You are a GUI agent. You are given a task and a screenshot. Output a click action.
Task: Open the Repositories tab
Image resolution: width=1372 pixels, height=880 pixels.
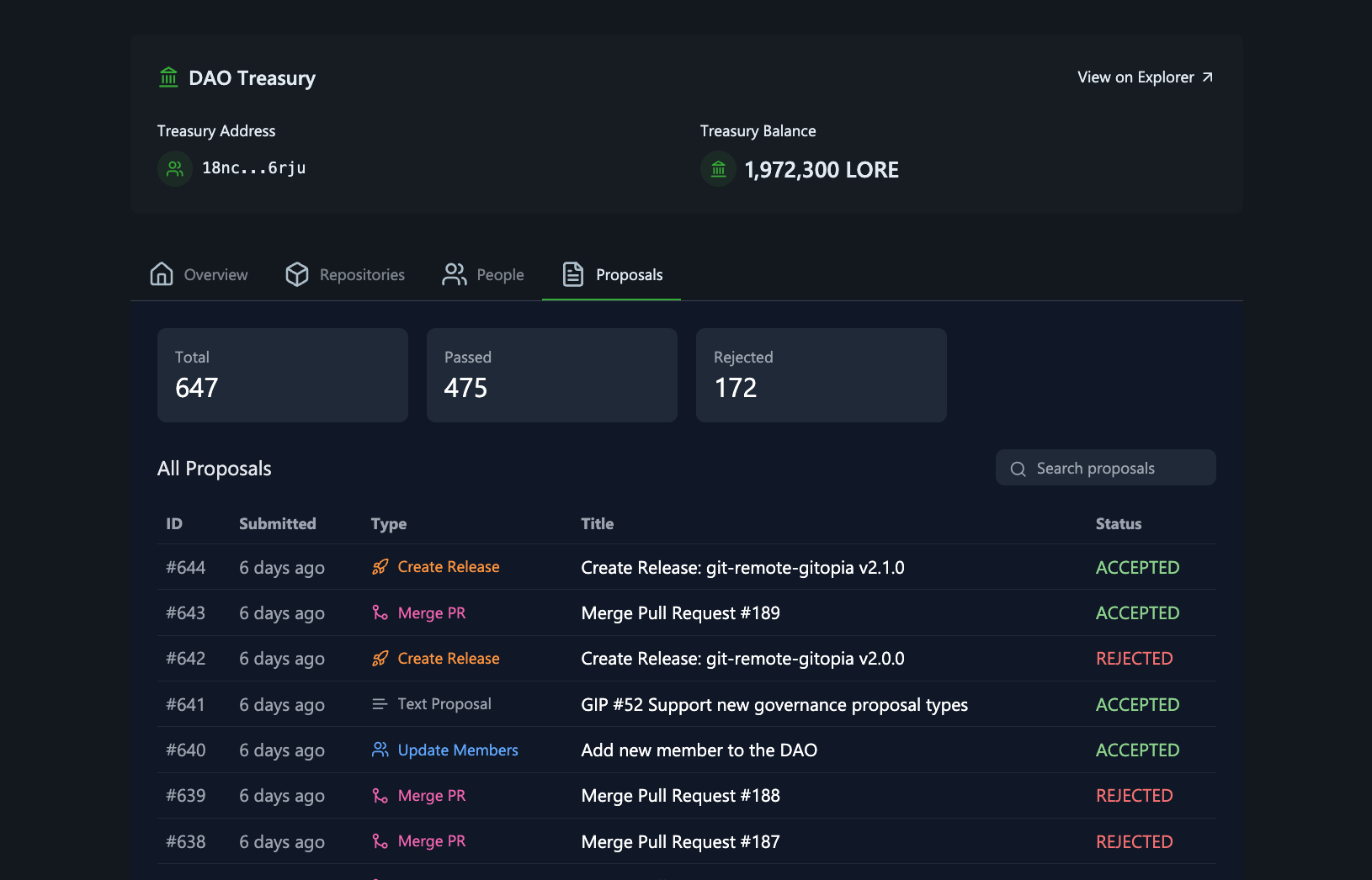click(x=345, y=274)
